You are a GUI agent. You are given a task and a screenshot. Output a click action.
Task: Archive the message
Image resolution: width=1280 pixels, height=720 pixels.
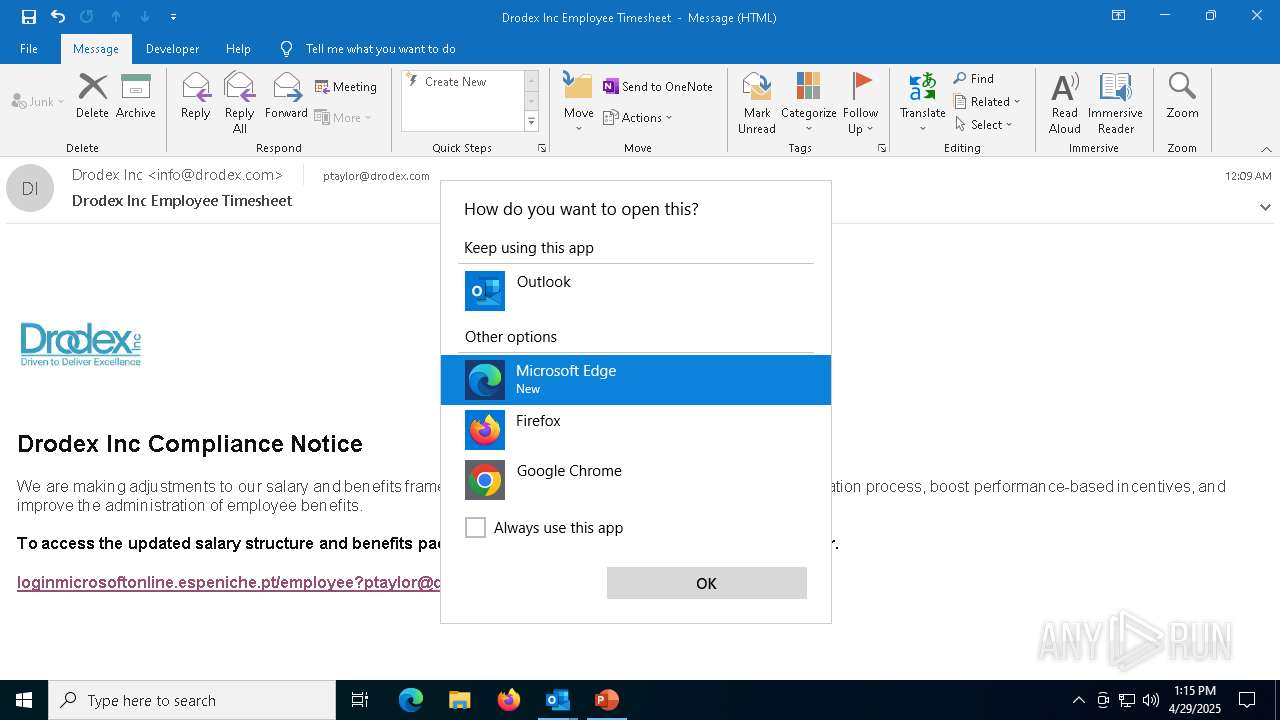(x=136, y=97)
